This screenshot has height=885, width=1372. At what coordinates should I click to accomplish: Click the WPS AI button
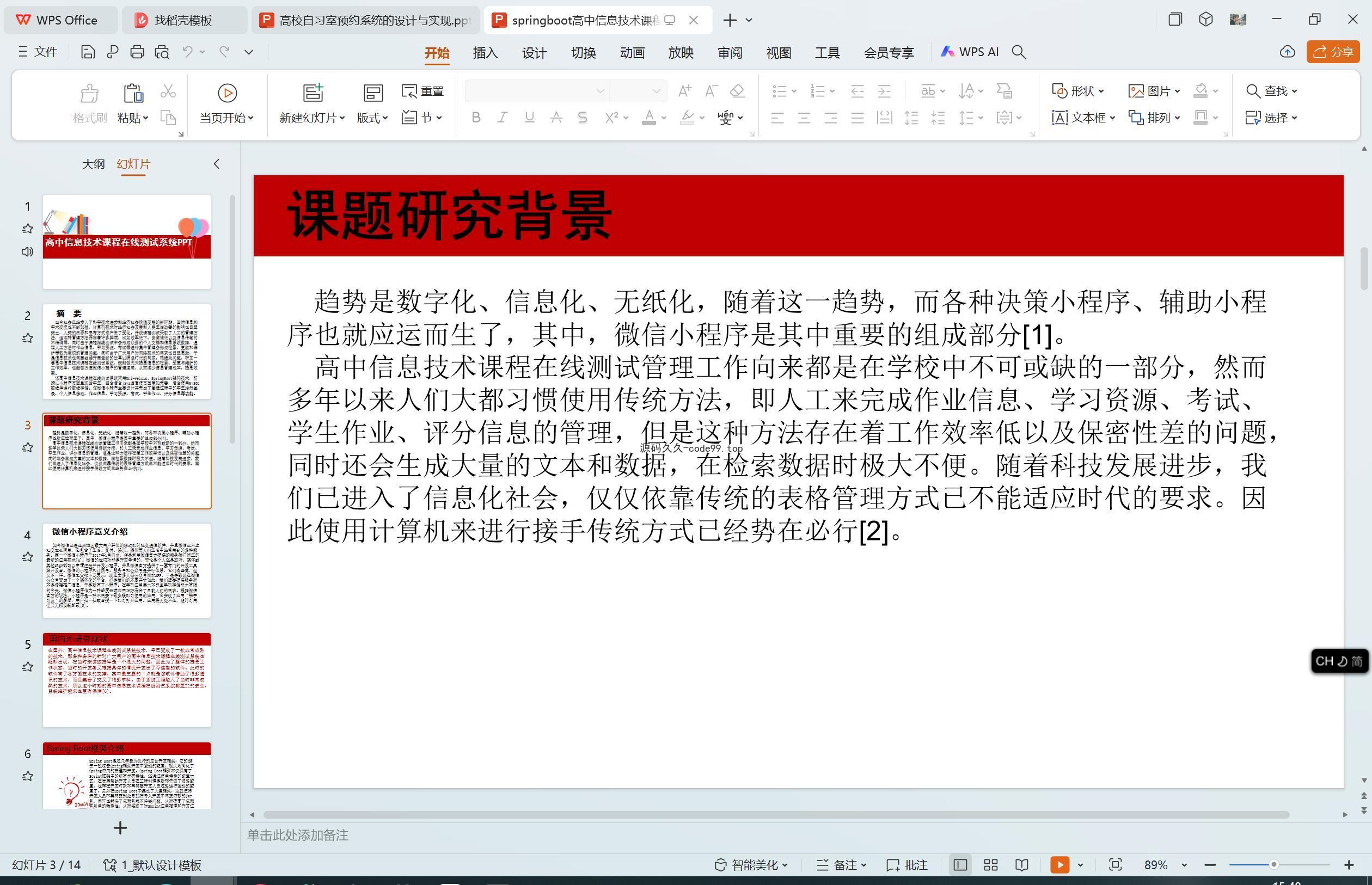pos(970,52)
